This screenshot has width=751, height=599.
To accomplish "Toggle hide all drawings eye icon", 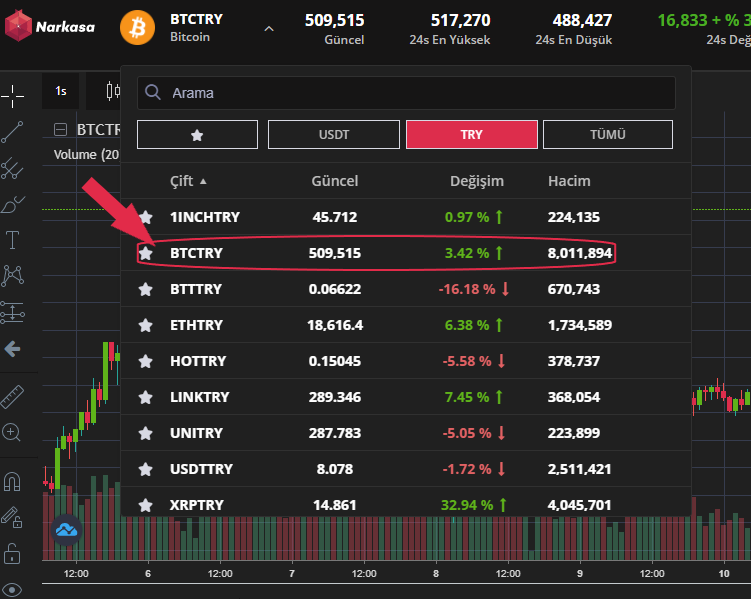I will coord(12,590).
